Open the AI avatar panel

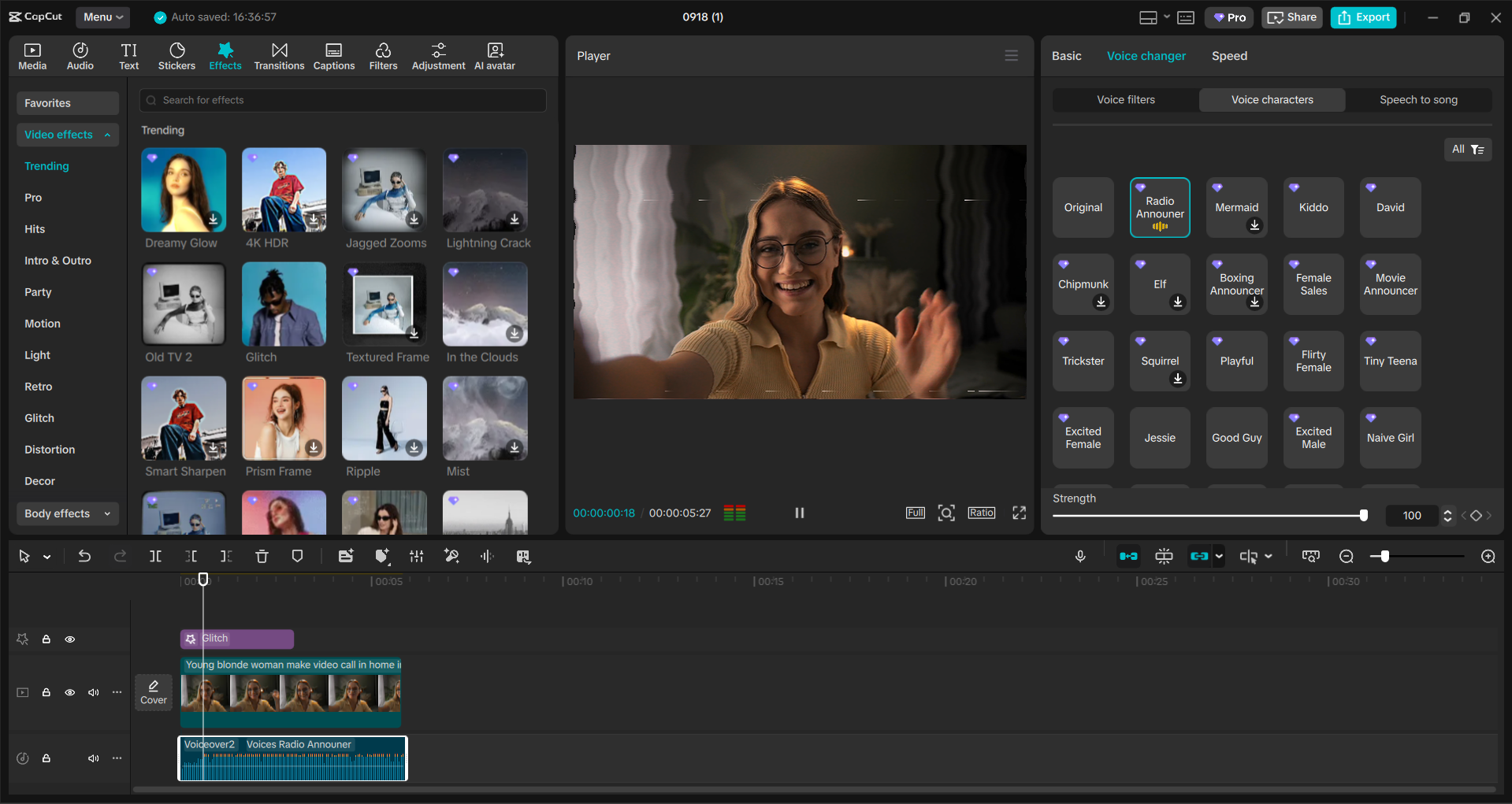(x=494, y=55)
